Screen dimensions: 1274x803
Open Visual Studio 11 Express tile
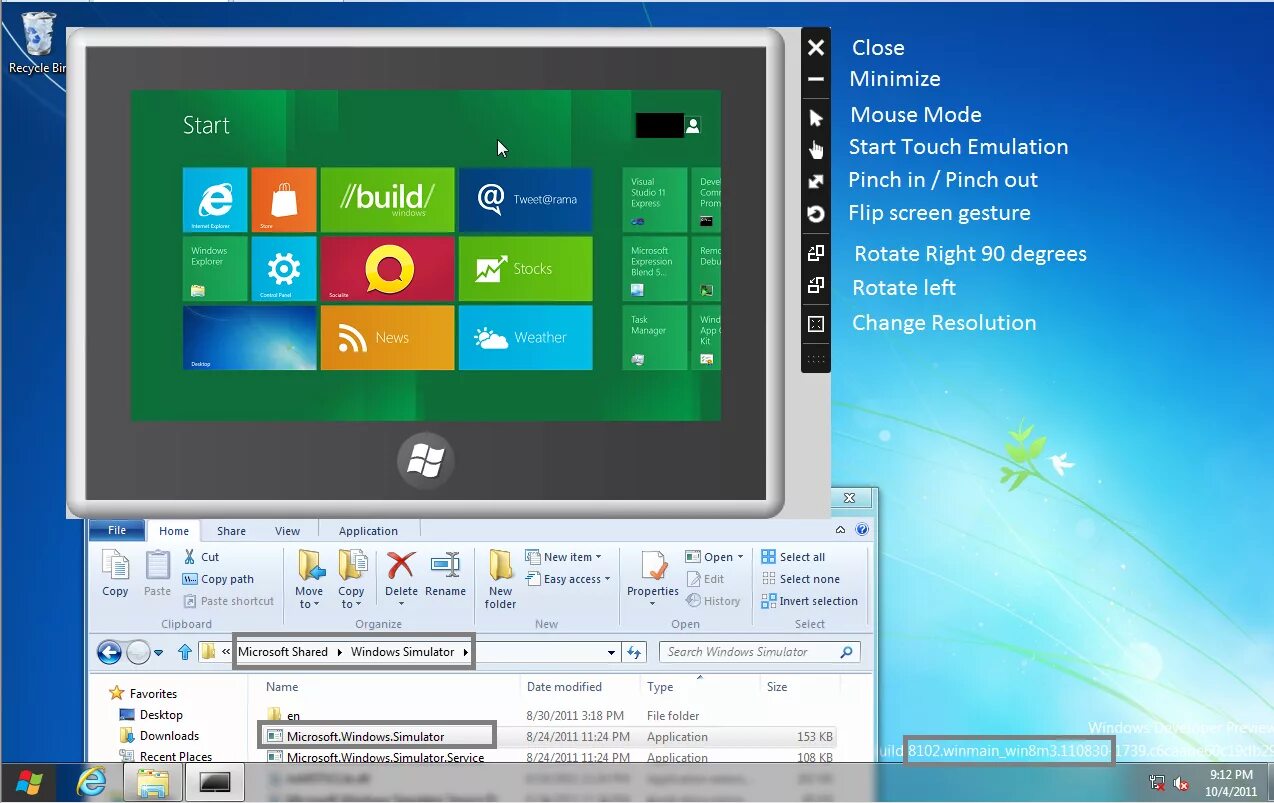(655, 200)
